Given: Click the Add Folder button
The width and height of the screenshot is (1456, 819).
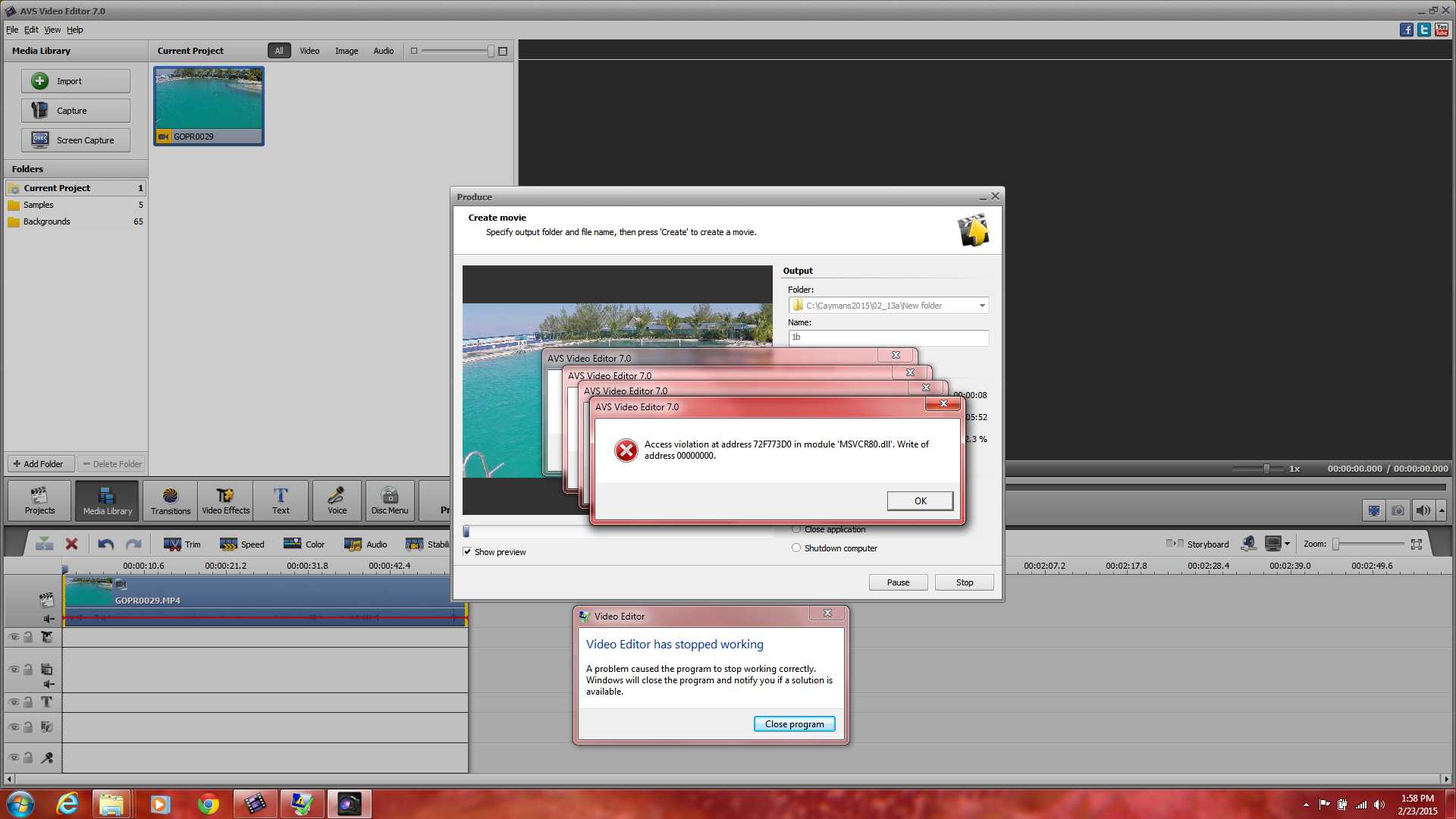Looking at the screenshot, I should [x=41, y=463].
